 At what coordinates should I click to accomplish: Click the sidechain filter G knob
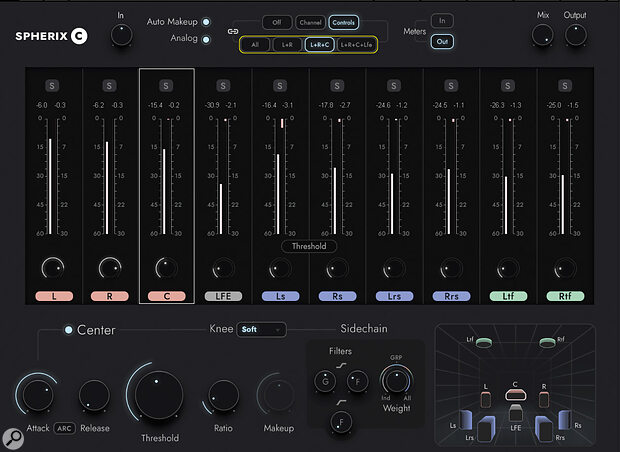point(325,381)
